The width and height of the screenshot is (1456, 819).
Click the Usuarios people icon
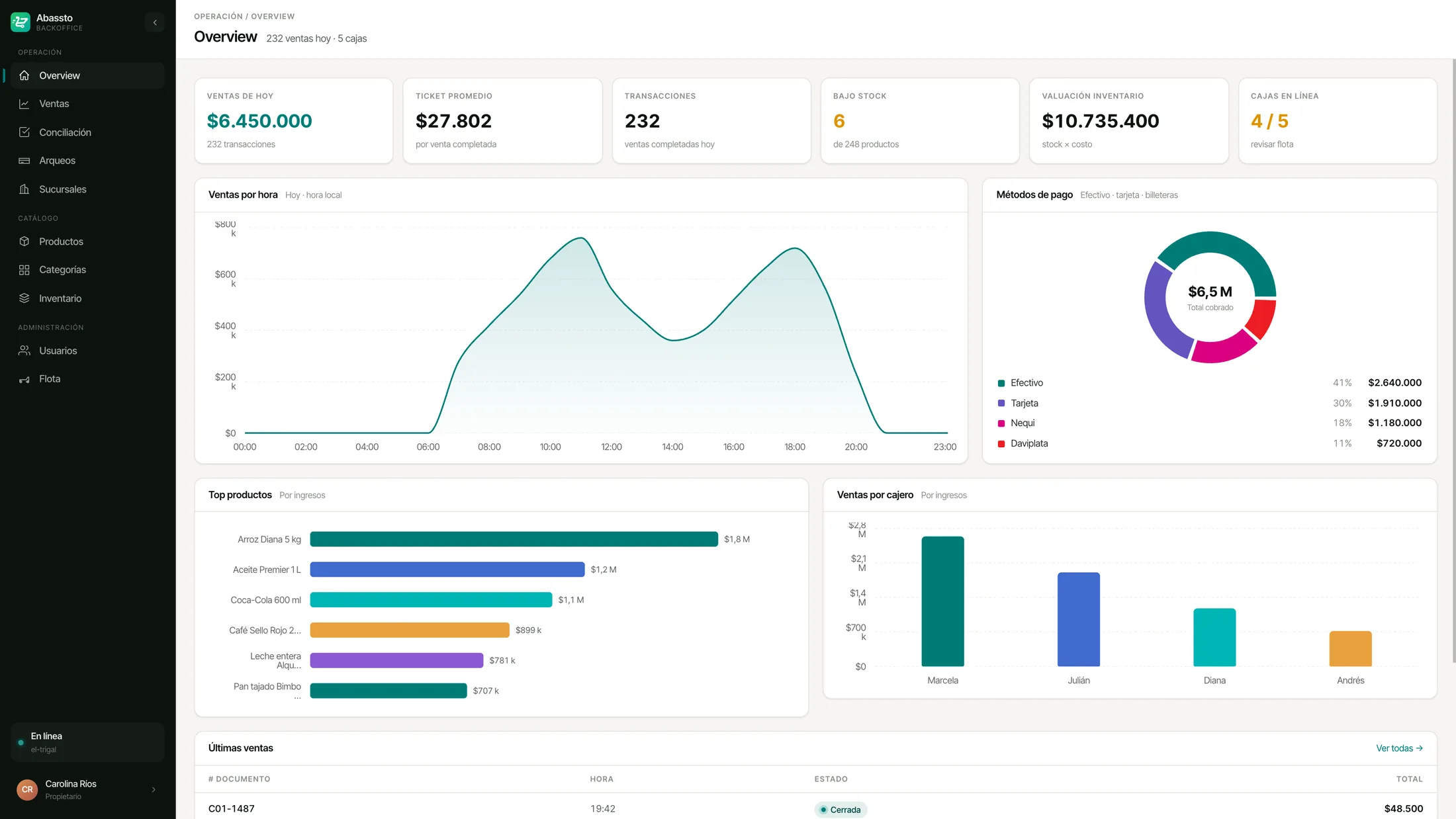click(24, 351)
